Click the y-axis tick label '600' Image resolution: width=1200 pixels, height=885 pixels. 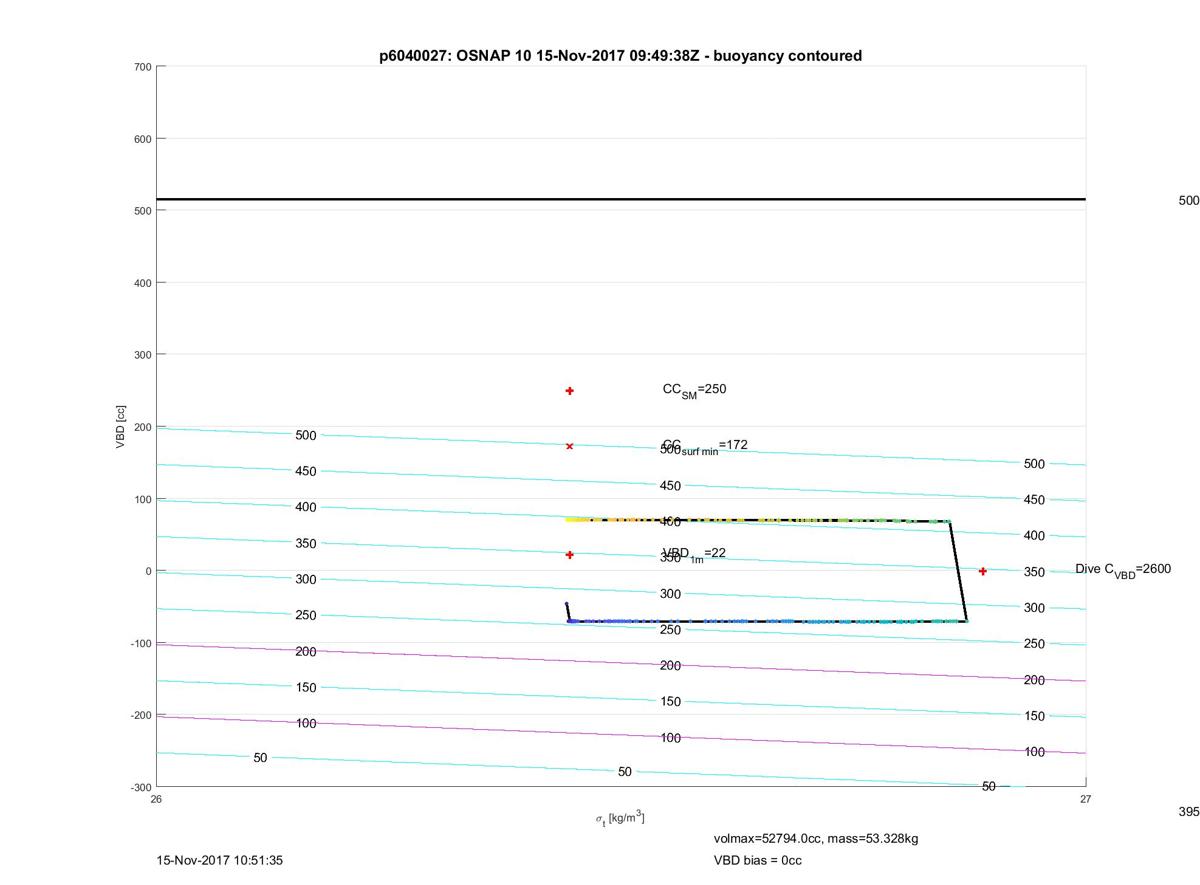click(141, 139)
